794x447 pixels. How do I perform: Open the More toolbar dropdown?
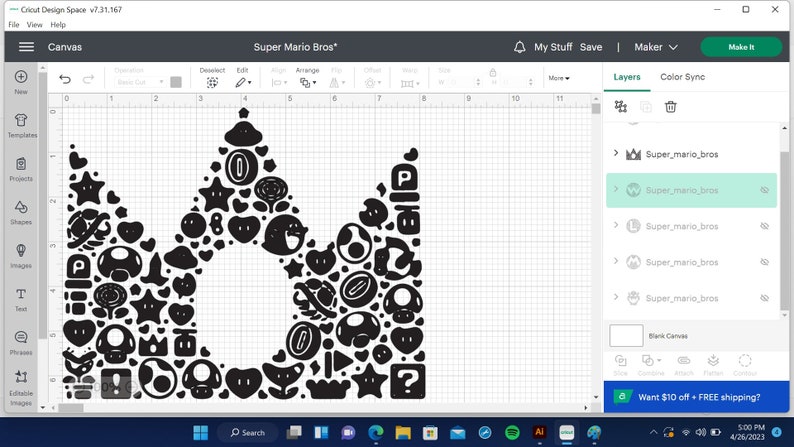559,78
